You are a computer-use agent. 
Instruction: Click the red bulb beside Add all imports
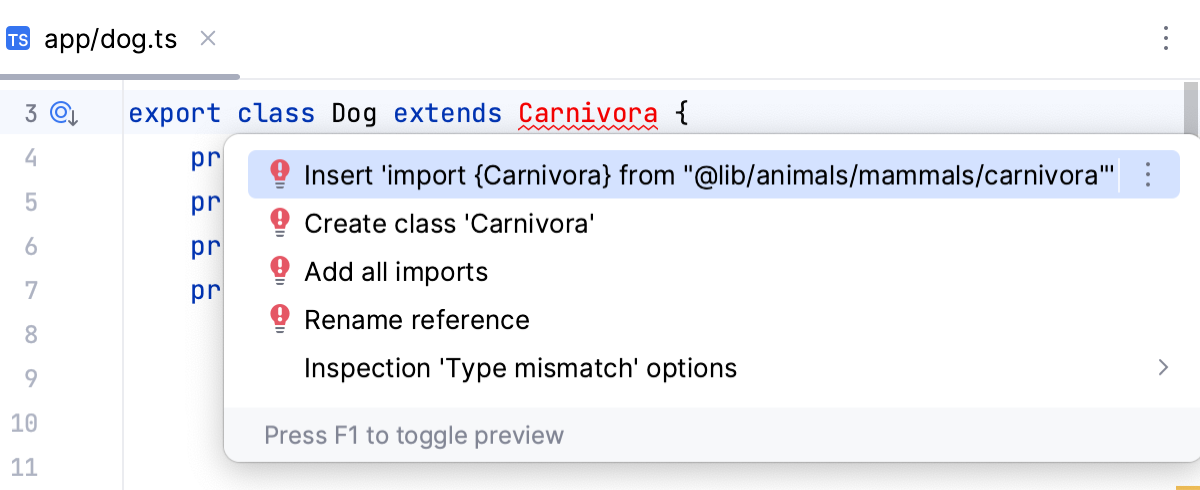(x=280, y=271)
